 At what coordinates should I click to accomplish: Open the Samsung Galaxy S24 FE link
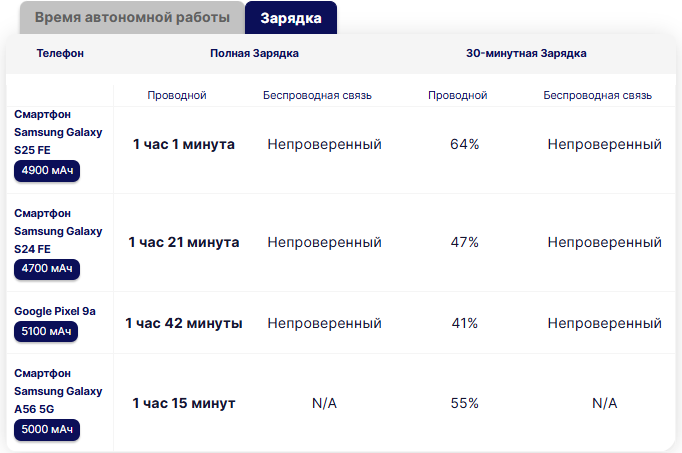click(58, 231)
